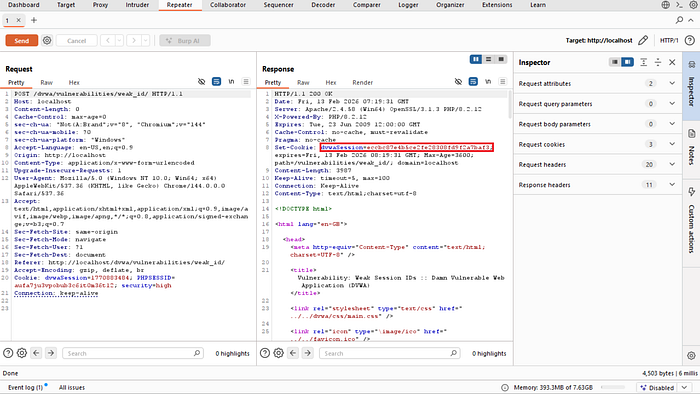Edit the target using the pencil icon
Image resolution: width=700 pixels, height=394 pixels.
(x=643, y=41)
